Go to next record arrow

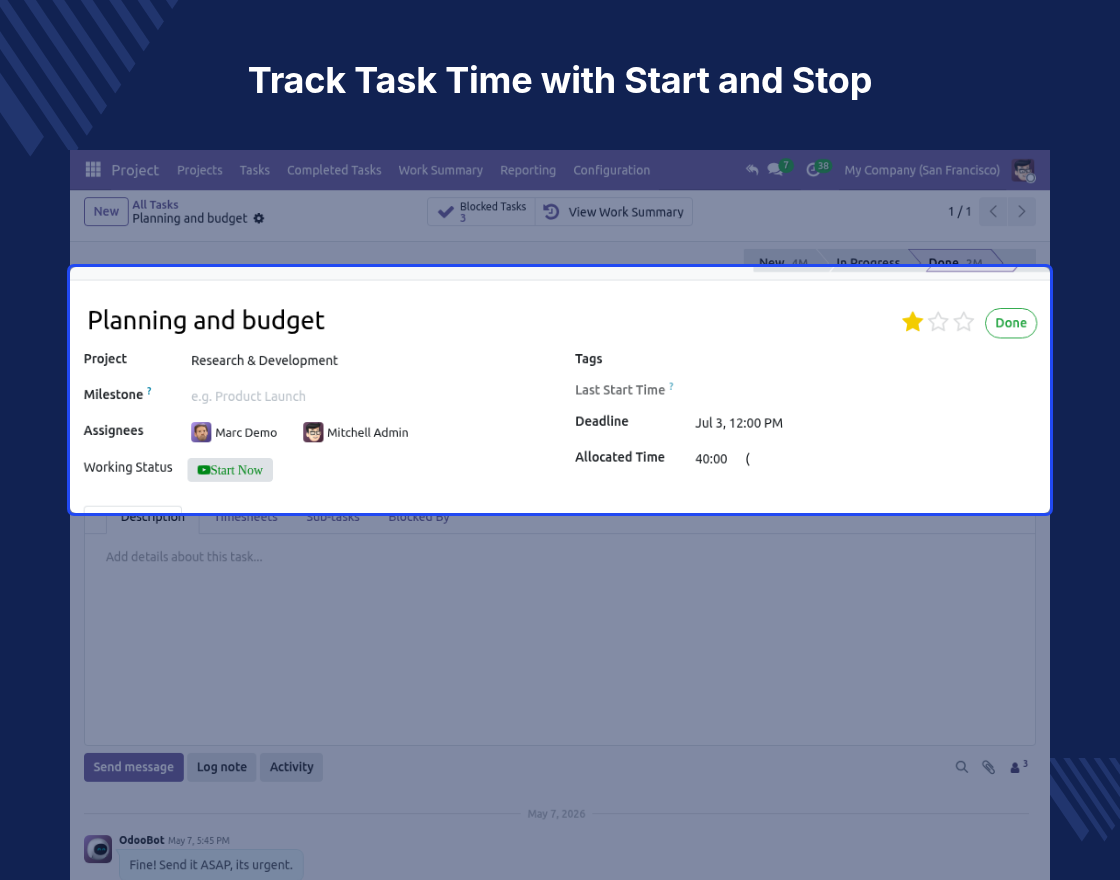(1021, 211)
